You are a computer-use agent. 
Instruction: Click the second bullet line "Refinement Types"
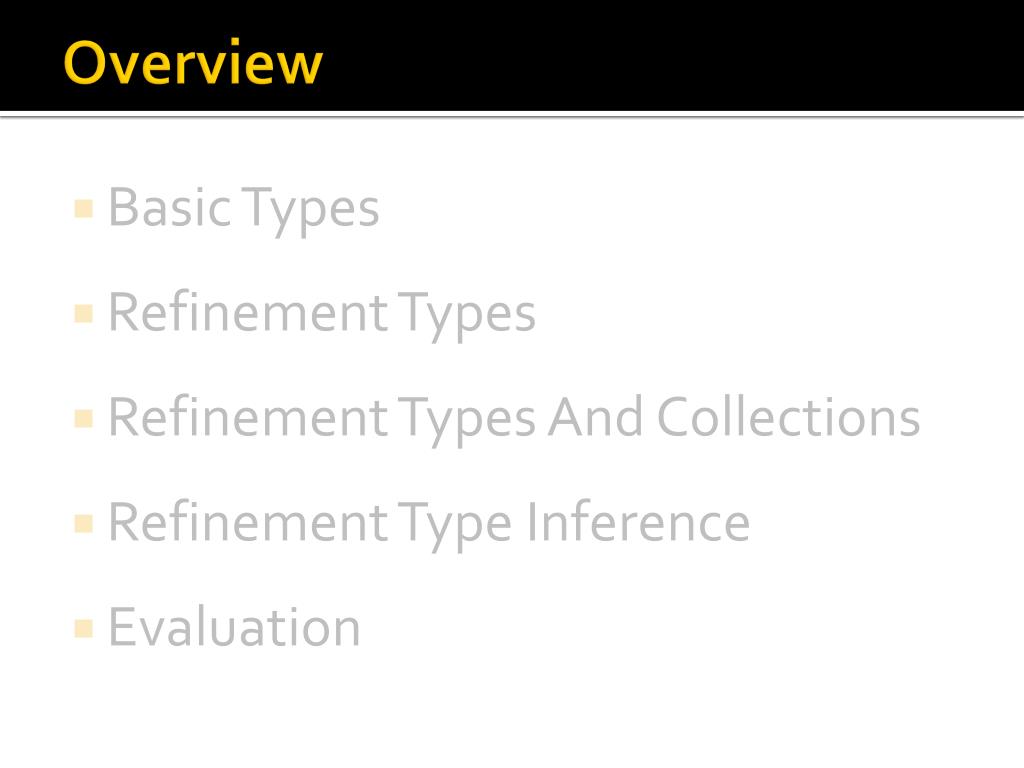pos(321,312)
